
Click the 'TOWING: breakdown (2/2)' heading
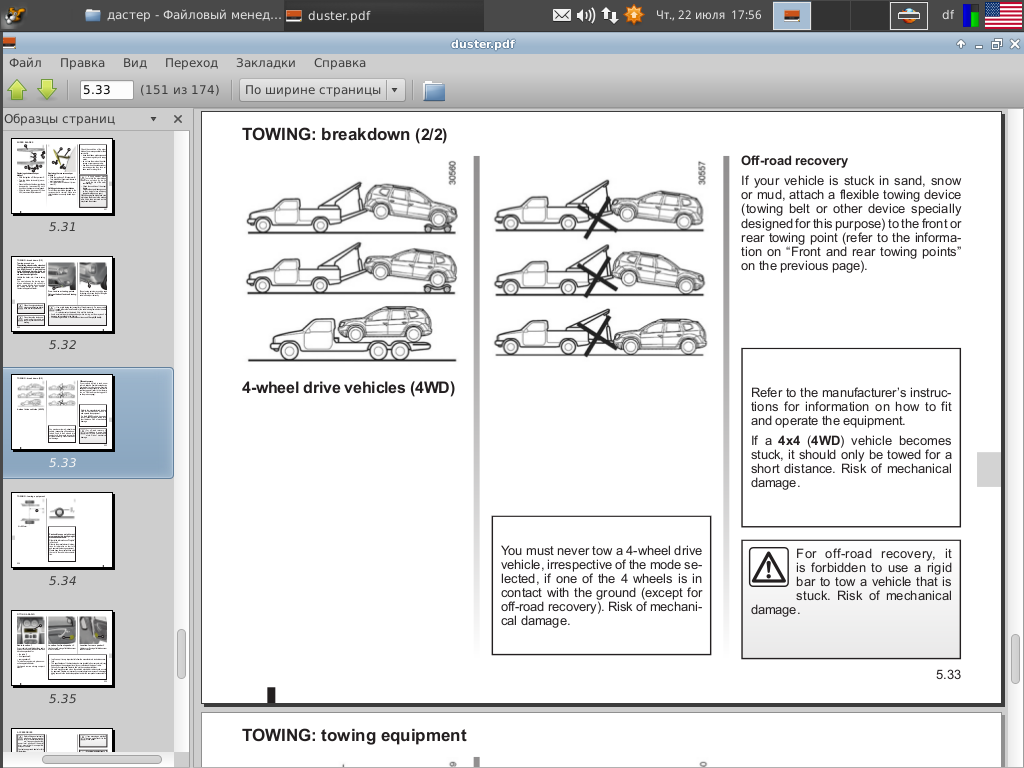click(344, 135)
